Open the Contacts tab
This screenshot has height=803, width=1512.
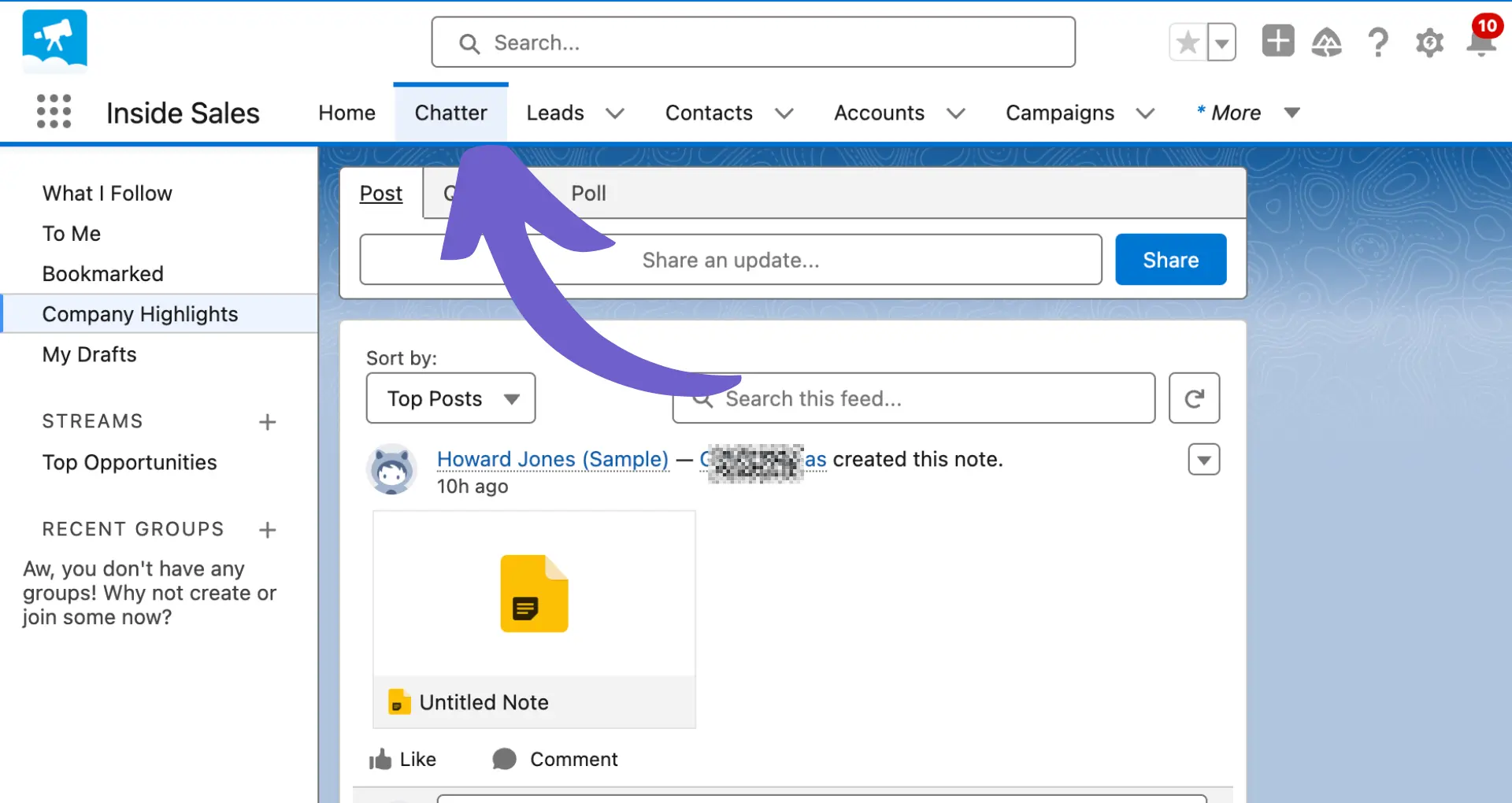709,113
